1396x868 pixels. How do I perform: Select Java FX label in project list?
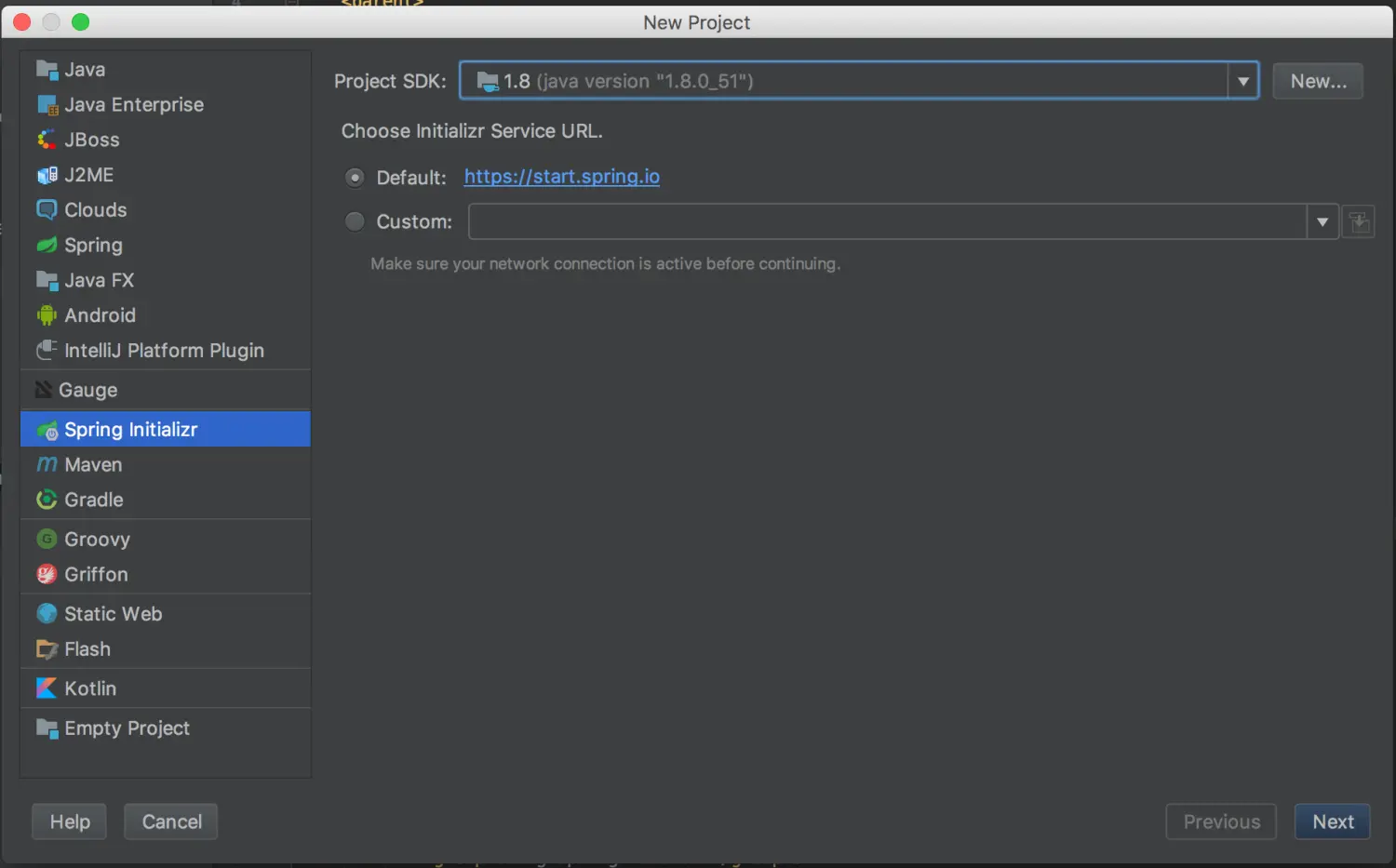click(x=100, y=280)
